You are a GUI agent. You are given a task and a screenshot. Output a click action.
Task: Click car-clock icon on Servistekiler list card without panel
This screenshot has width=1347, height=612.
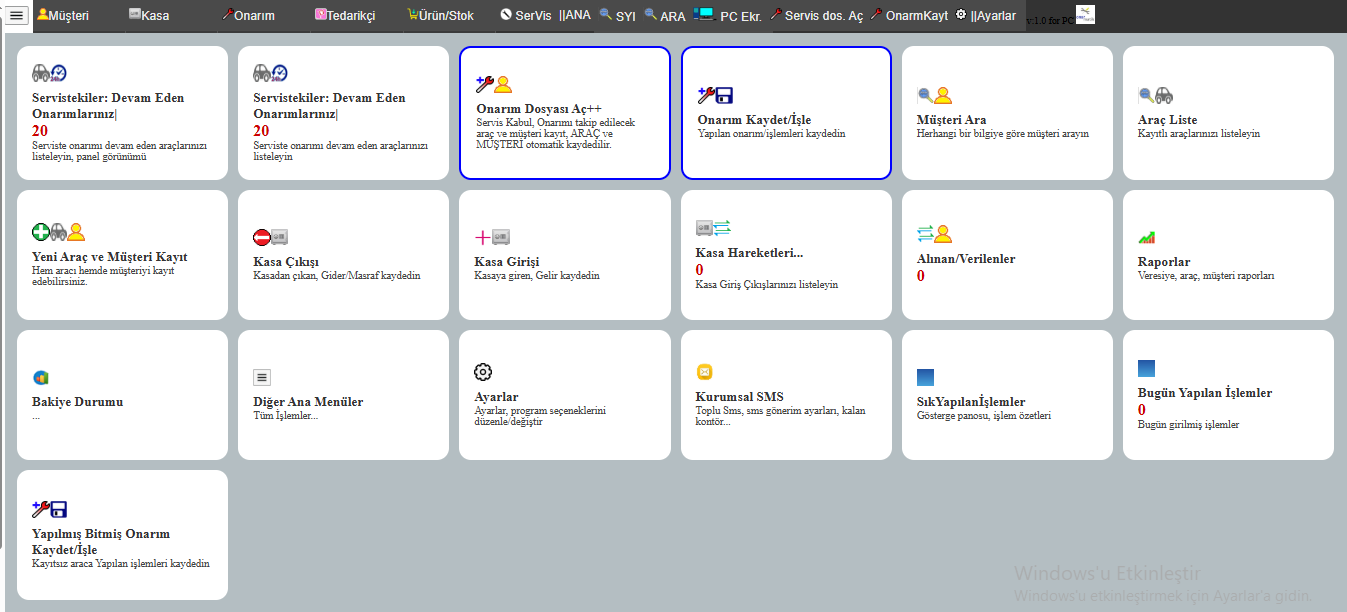pyautogui.click(x=270, y=73)
